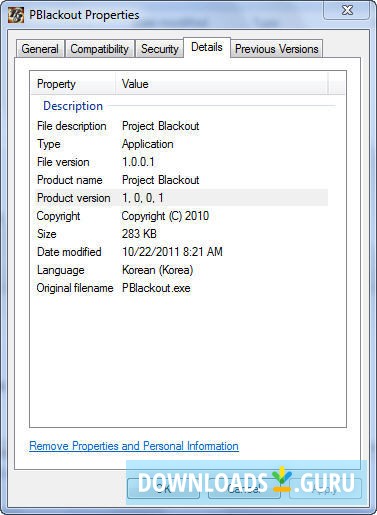Select the Product name property label
Image resolution: width=377 pixels, height=515 pixels.
[70, 180]
